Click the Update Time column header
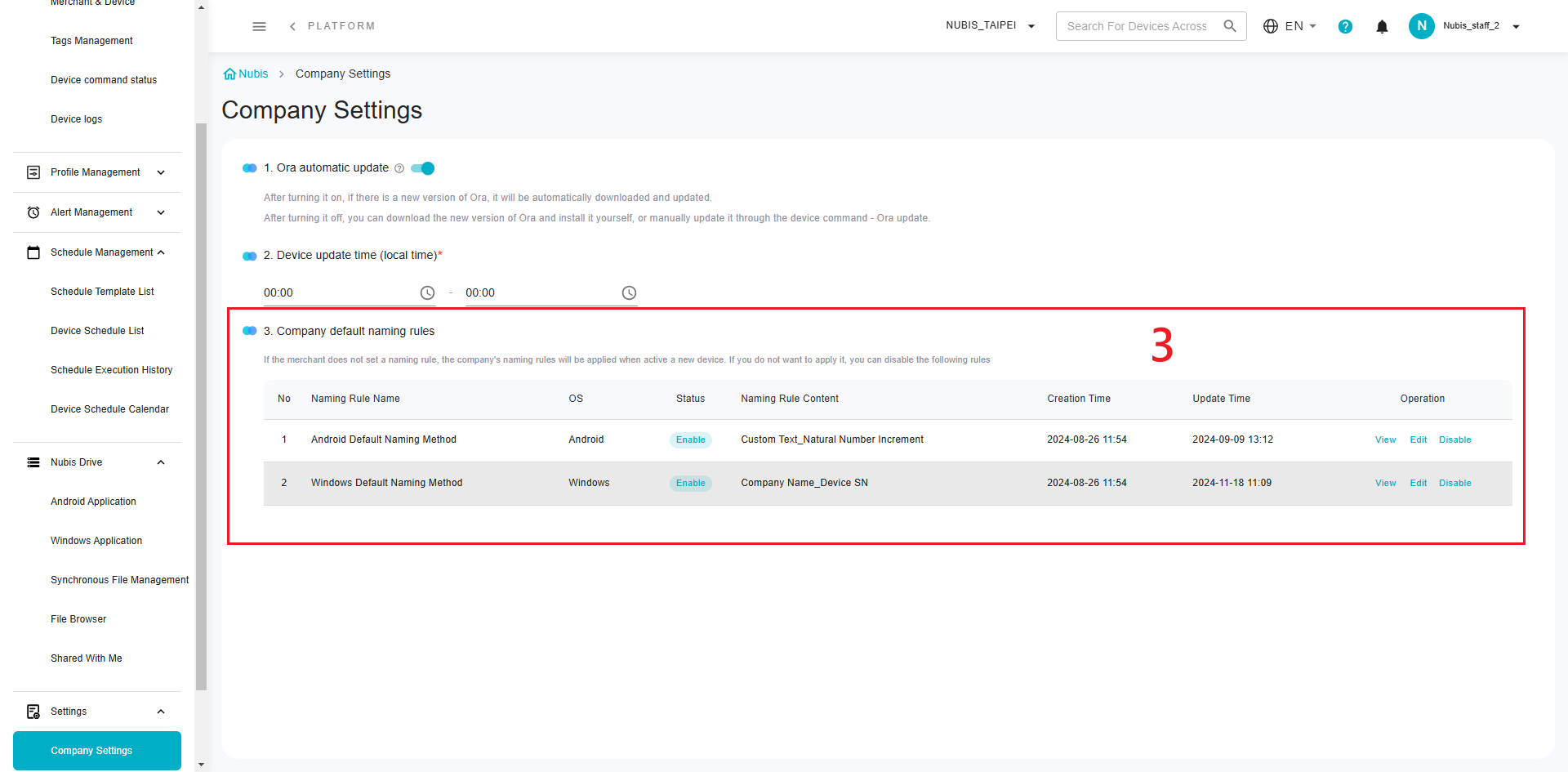The height and width of the screenshot is (772, 1568). pyautogui.click(x=1221, y=399)
